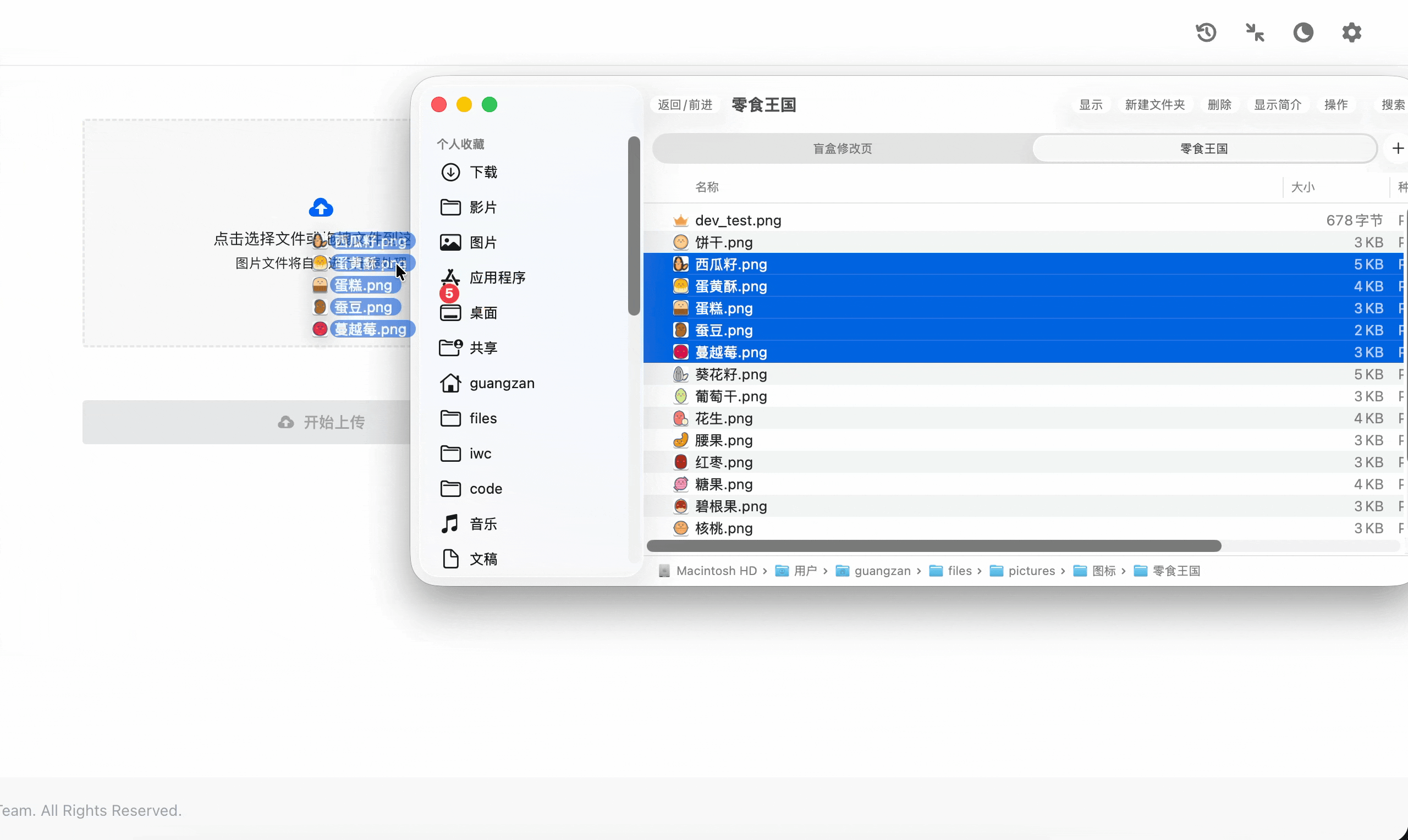Screen dimensions: 1408x840
Task: Open 下载 in Finder sidebar
Action: [x=483, y=172]
